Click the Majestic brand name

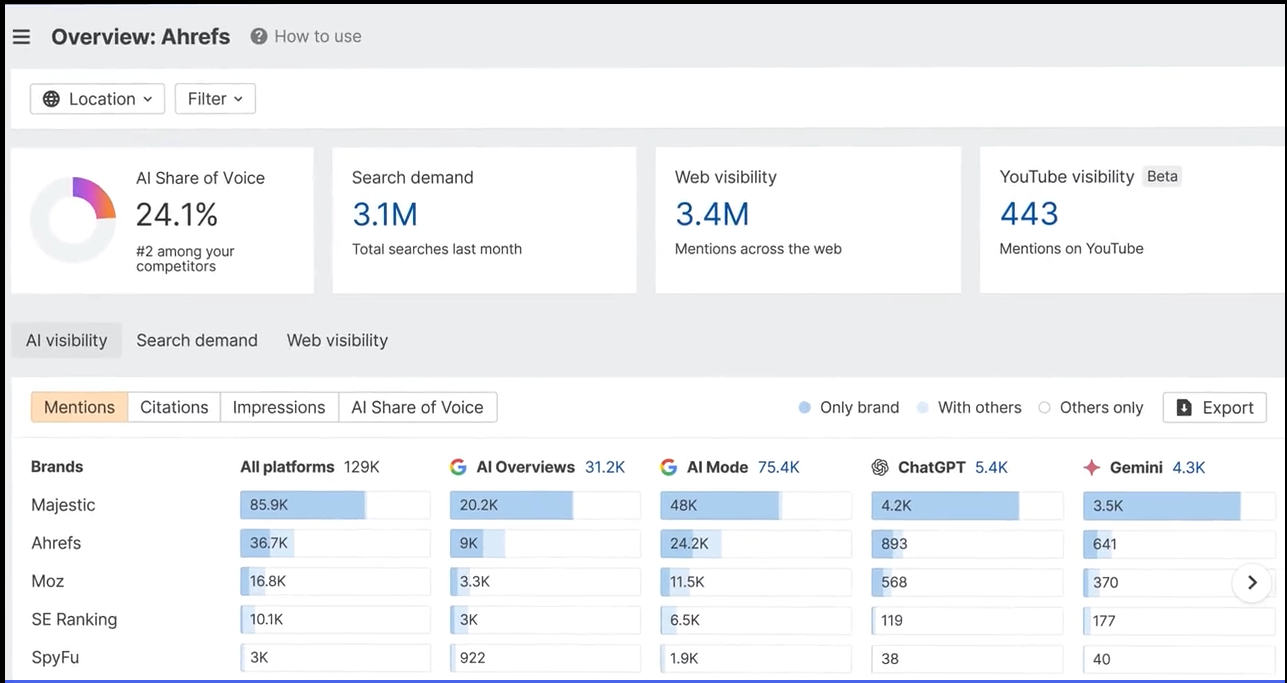tap(63, 505)
